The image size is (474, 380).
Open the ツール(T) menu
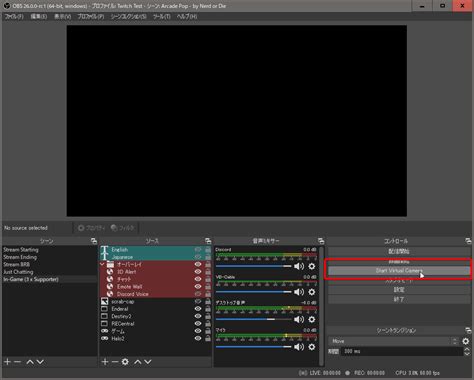point(162,16)
